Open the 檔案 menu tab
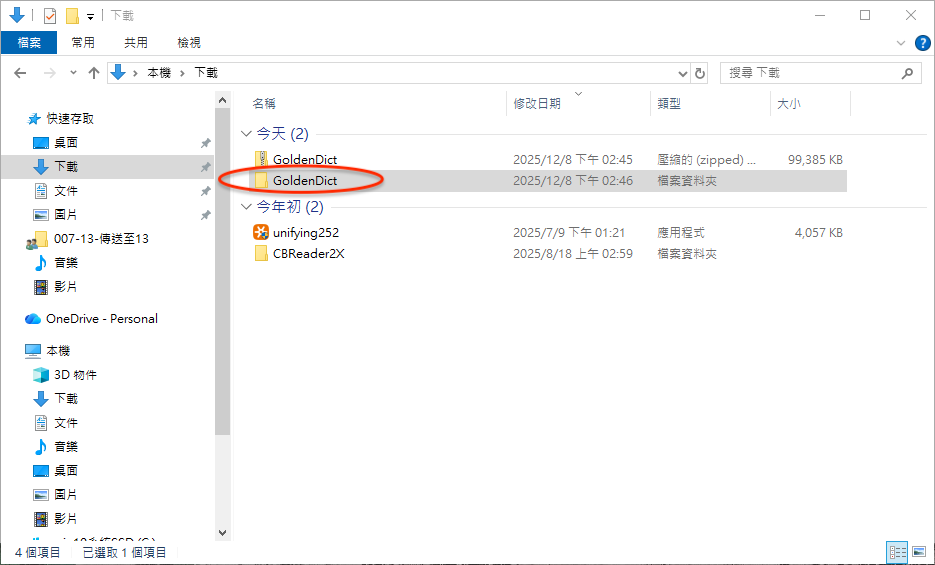The height and width of the screenshot is (565, 935). click(x=29, y=43)
